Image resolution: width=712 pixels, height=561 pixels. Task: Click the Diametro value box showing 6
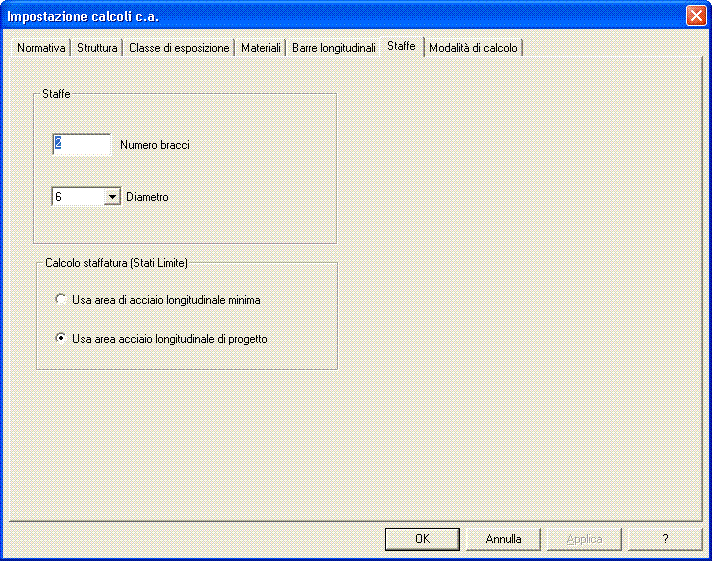[x=77, y=197]
